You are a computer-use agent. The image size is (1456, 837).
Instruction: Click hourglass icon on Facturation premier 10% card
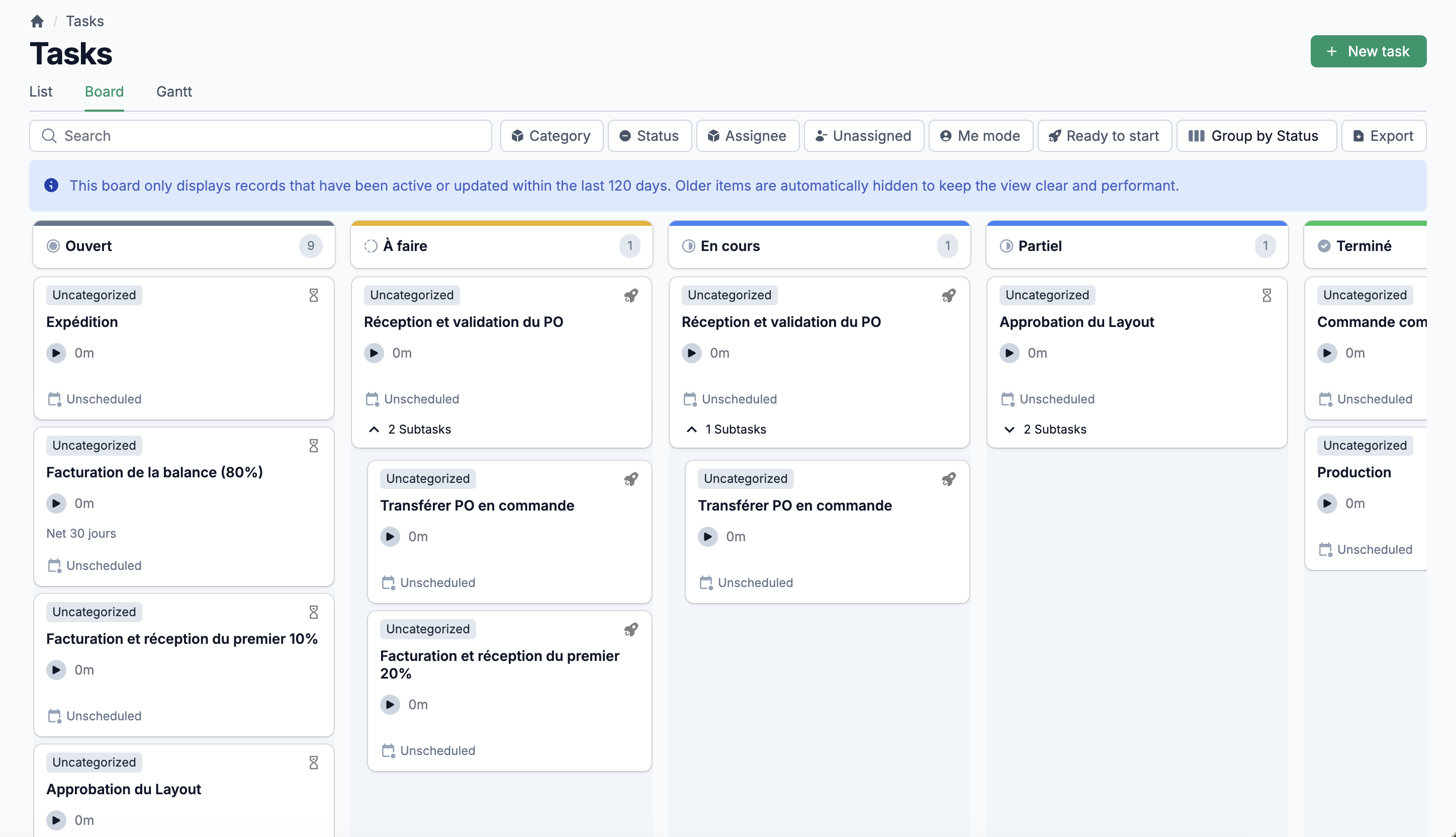(x=314, y=612)
